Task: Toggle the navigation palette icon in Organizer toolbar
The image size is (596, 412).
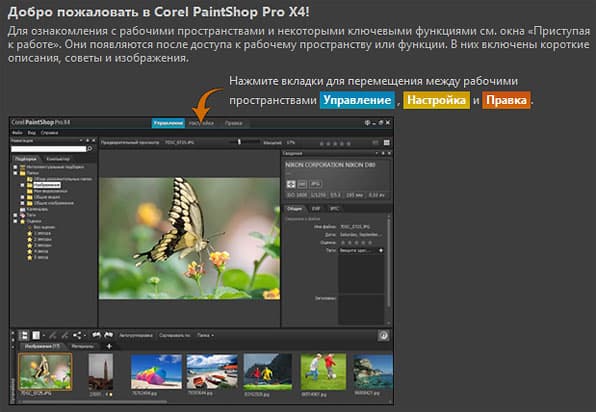Action: pyautogui.click(x=24, y=335)
